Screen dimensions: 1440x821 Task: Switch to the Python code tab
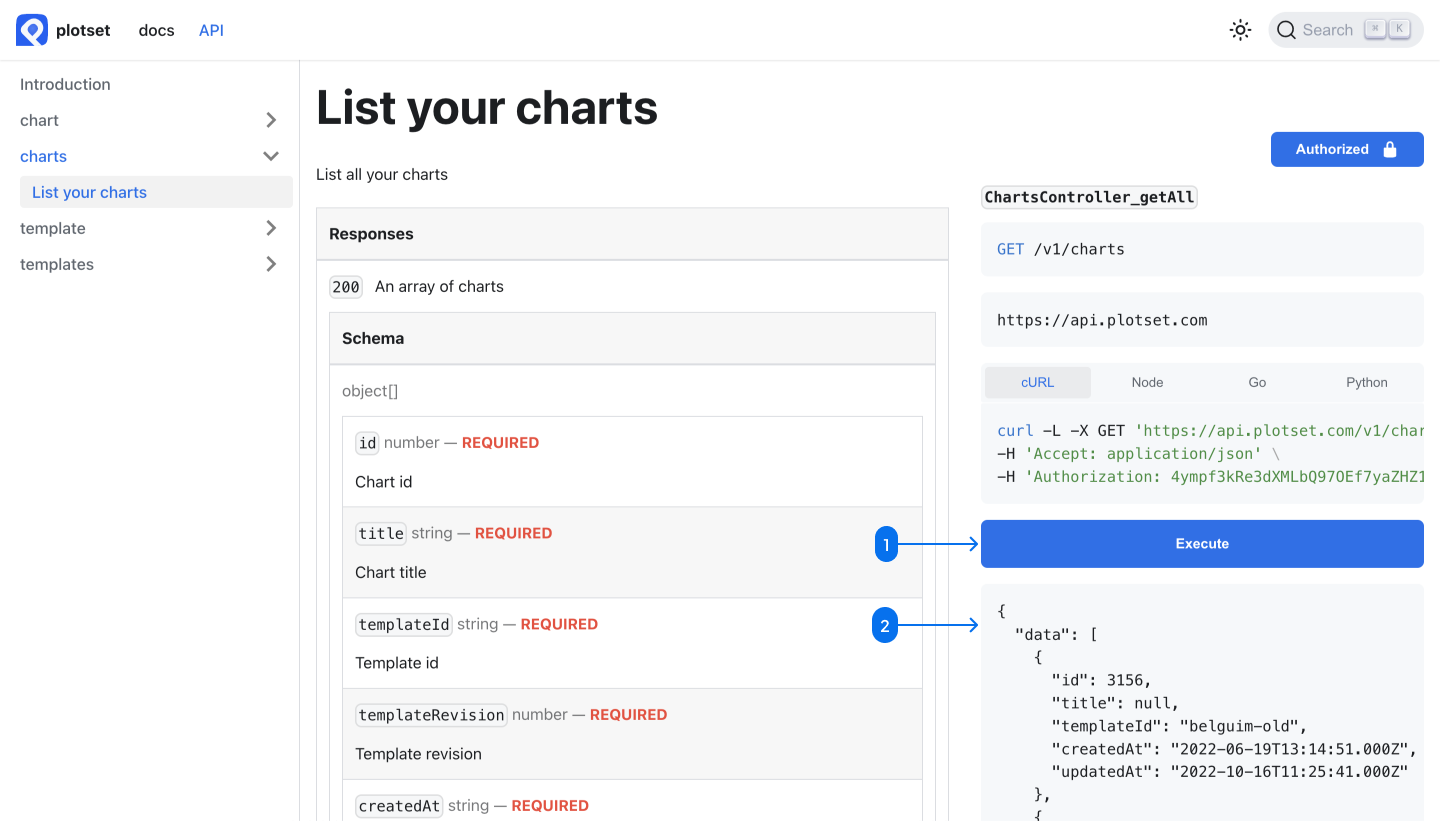pos(1366,382)
